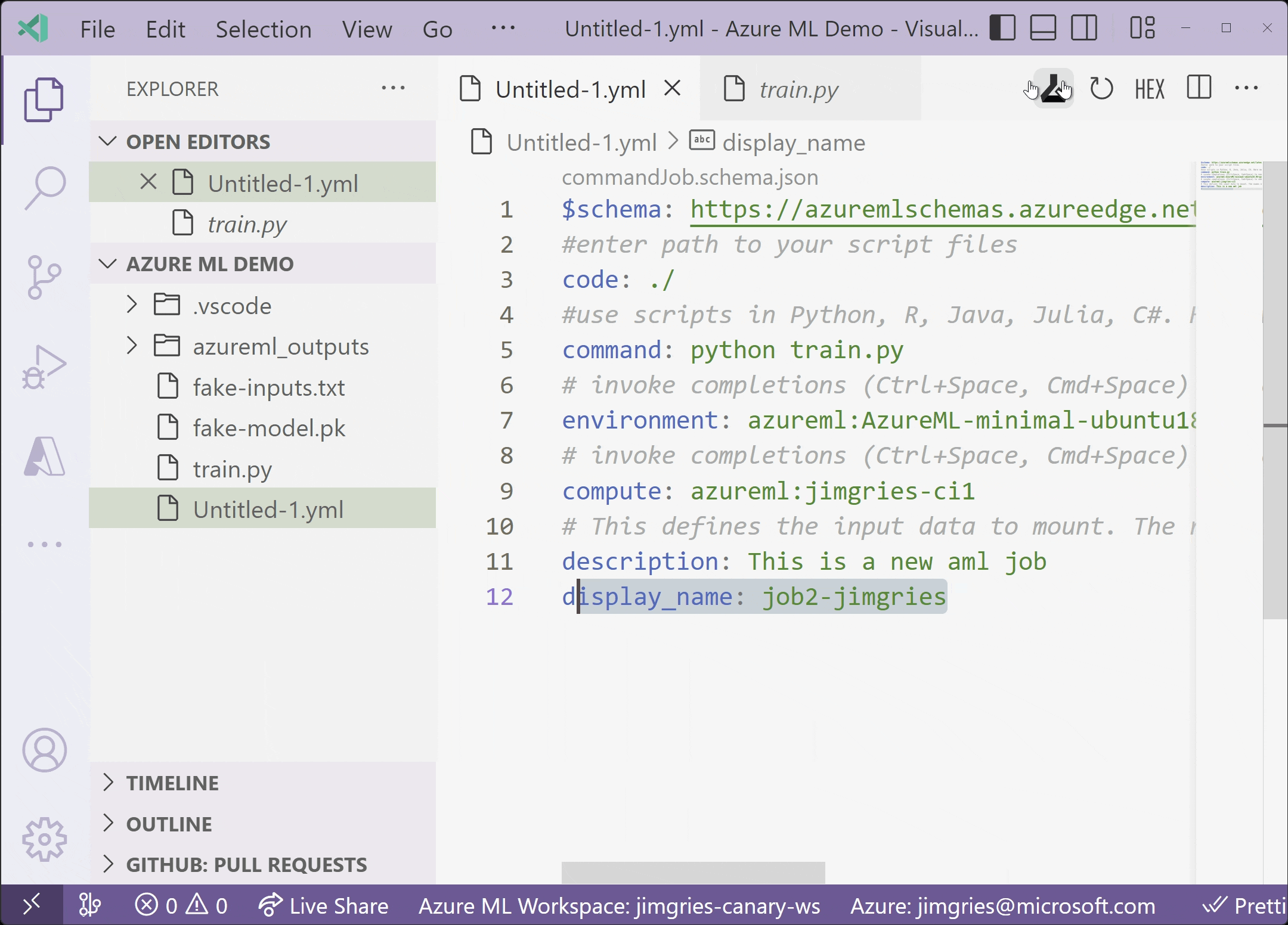Switch to the train.py tab
This screenshot has height=925, width=1288.
coord(798,89)
